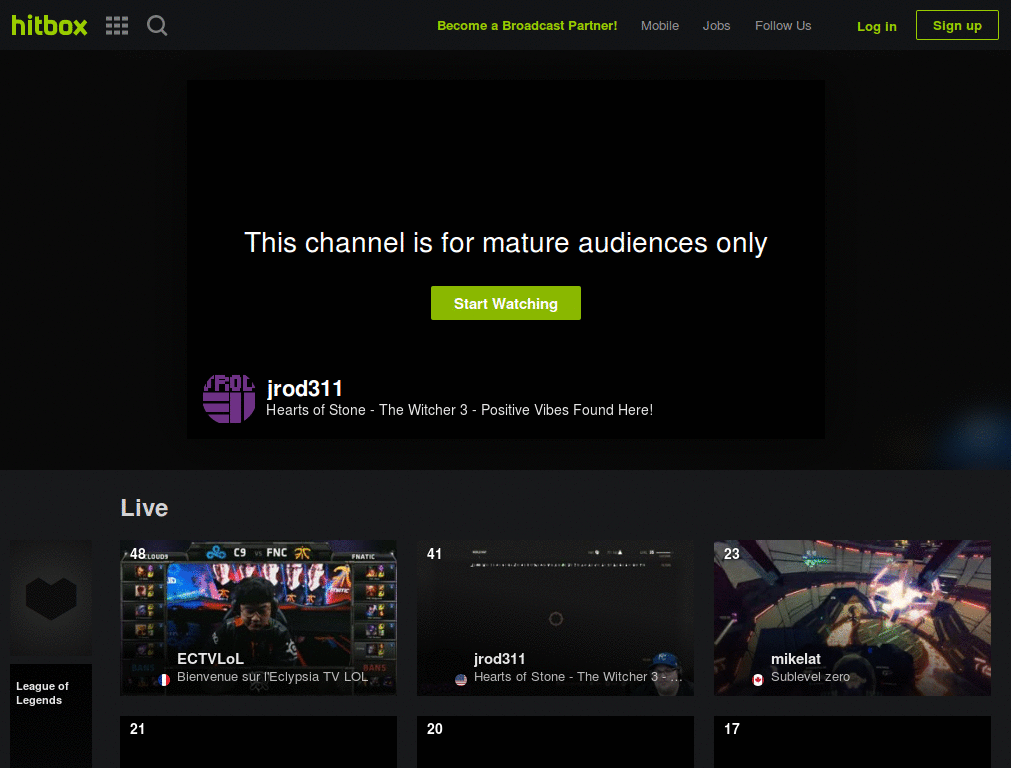Open the Mobile menu item
The height and width of the screenshot is (768, 1024).
pyautogui.click(x=659, y=26)
